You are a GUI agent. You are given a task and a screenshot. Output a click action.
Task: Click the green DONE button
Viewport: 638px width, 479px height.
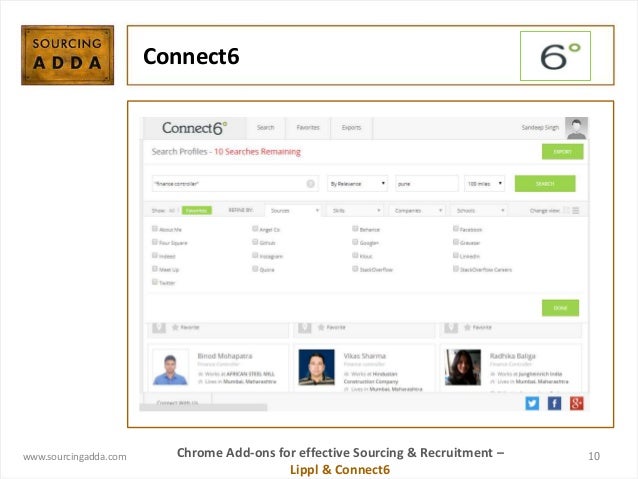(560, 308)
